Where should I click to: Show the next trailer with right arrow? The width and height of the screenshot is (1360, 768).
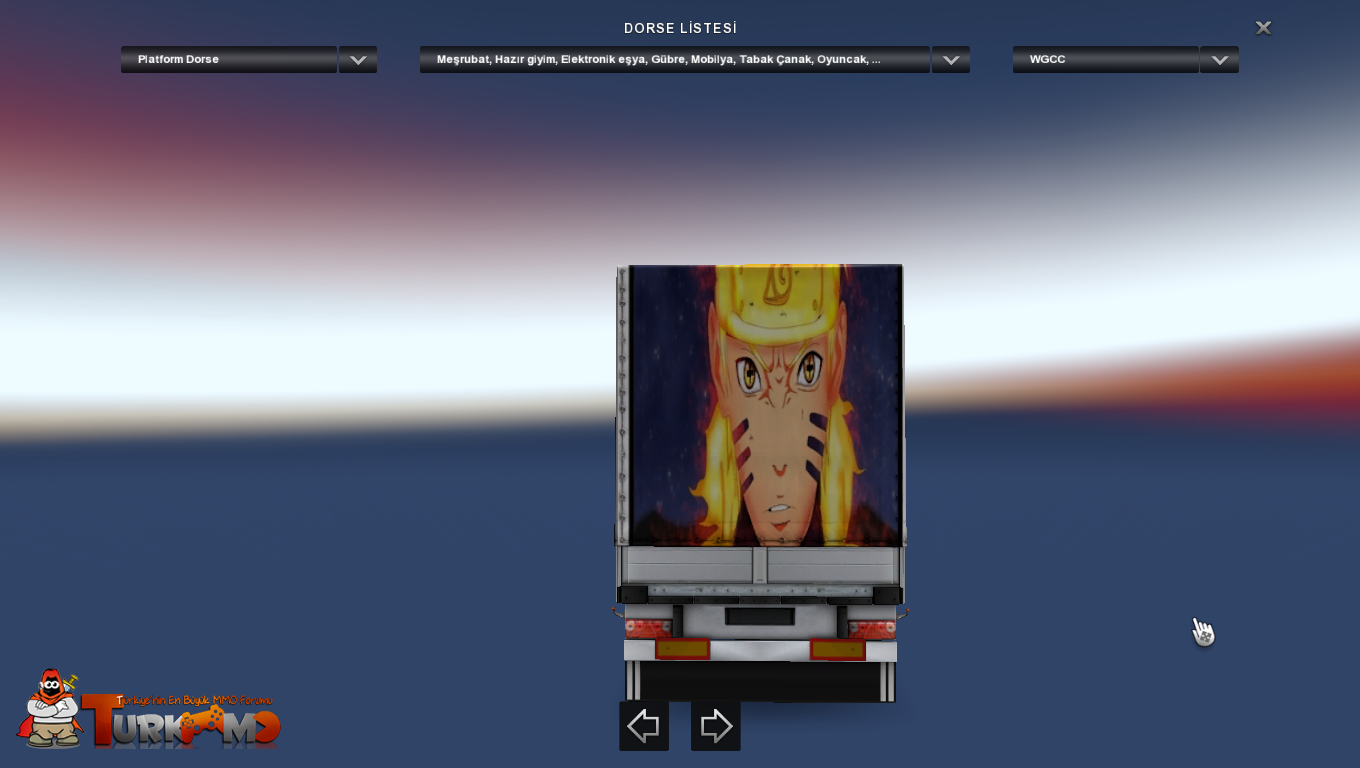pyautogui.click(x=716, y=726)
